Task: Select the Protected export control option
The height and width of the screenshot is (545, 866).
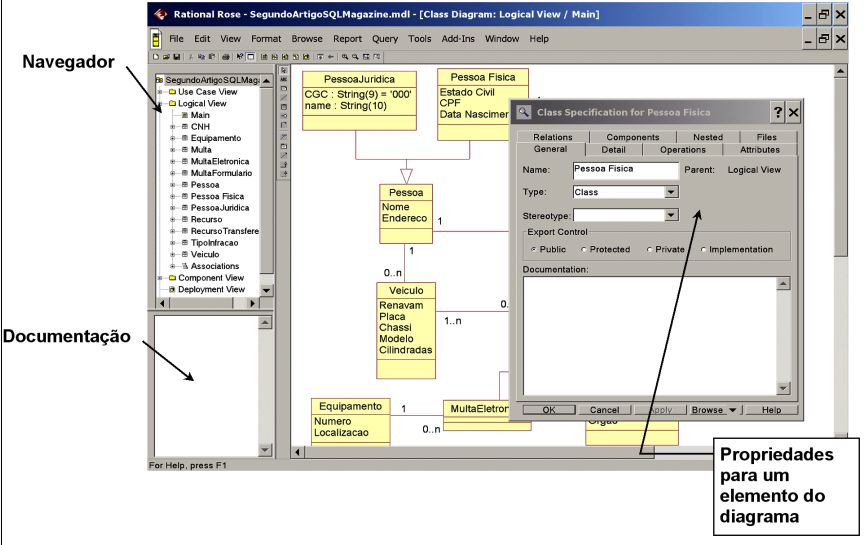Action: 584,249
